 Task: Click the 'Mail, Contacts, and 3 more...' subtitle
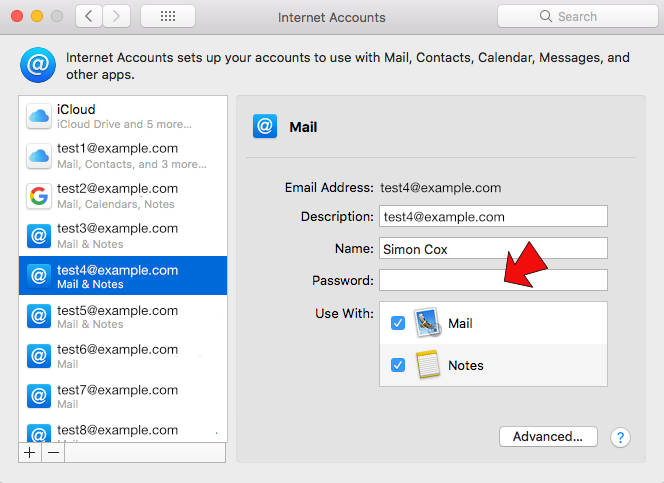tap(132, 164)
